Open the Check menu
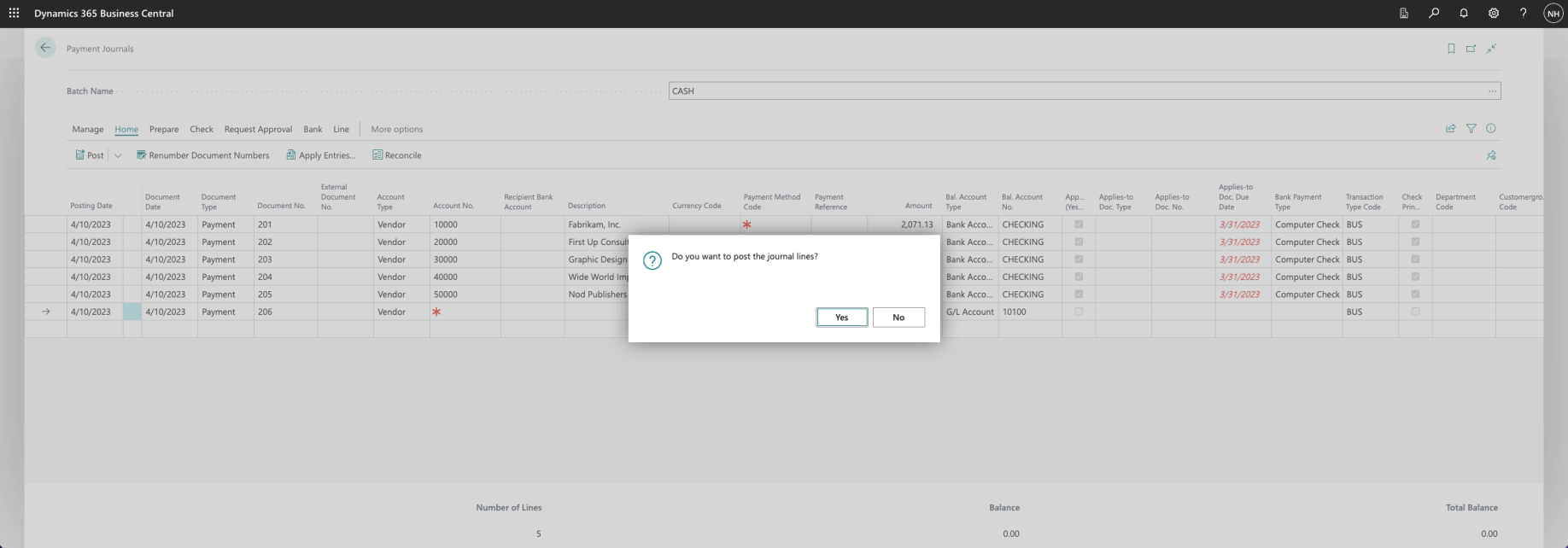This screenshot has height=548, width=1568. click(x=202, y=130)
